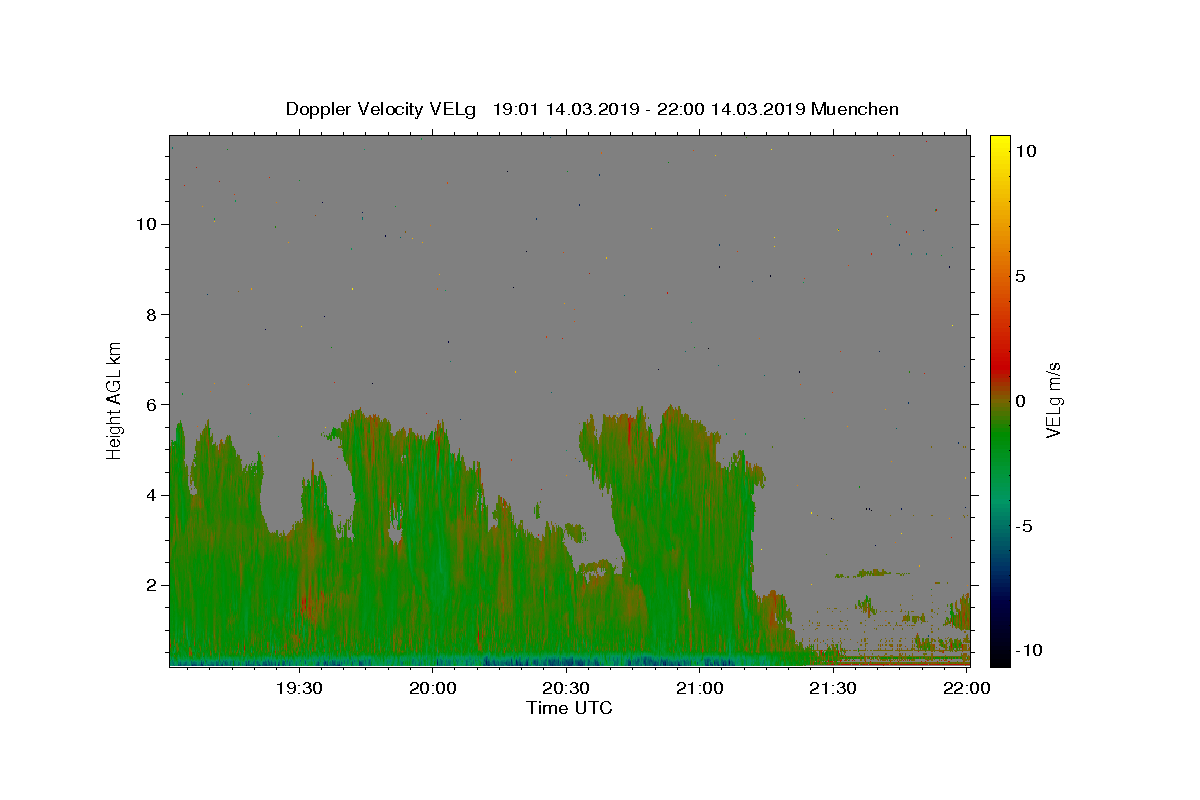The width and height of the screenshot is (1200, 800).
Task: Click the colorbar value 0 label
Action: 1020,401
